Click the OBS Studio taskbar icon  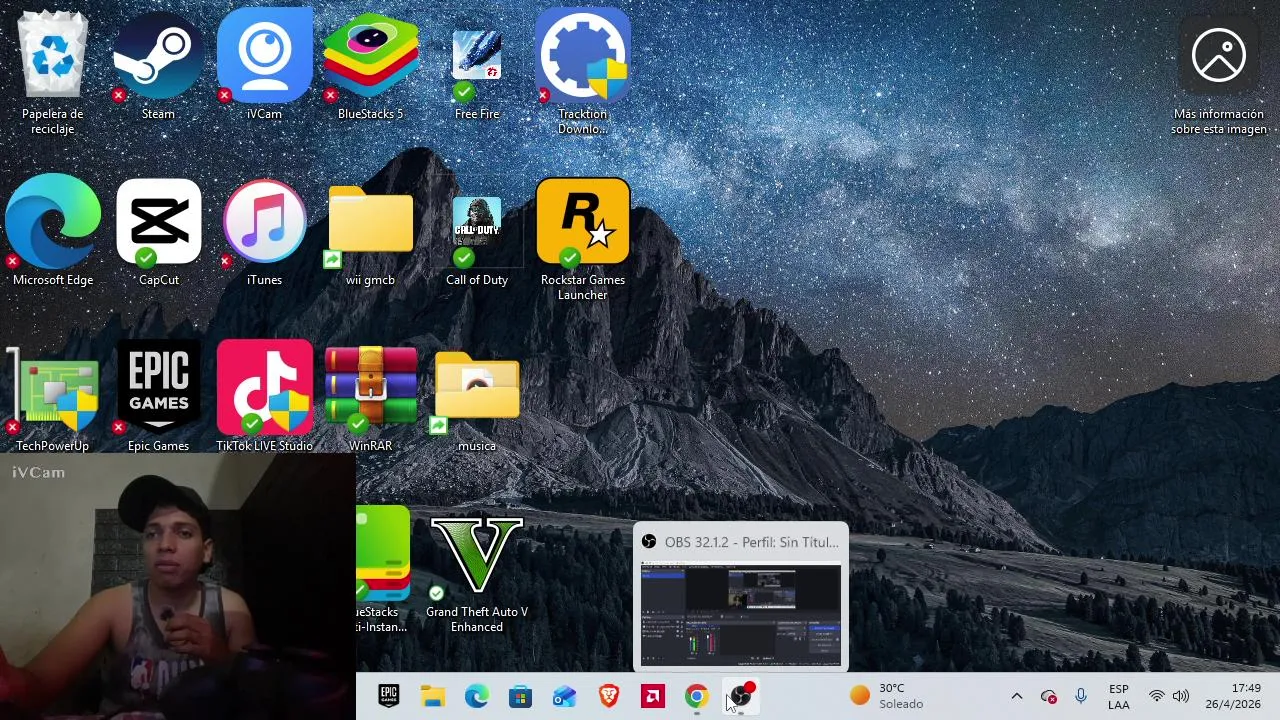(x=741, y=696)
